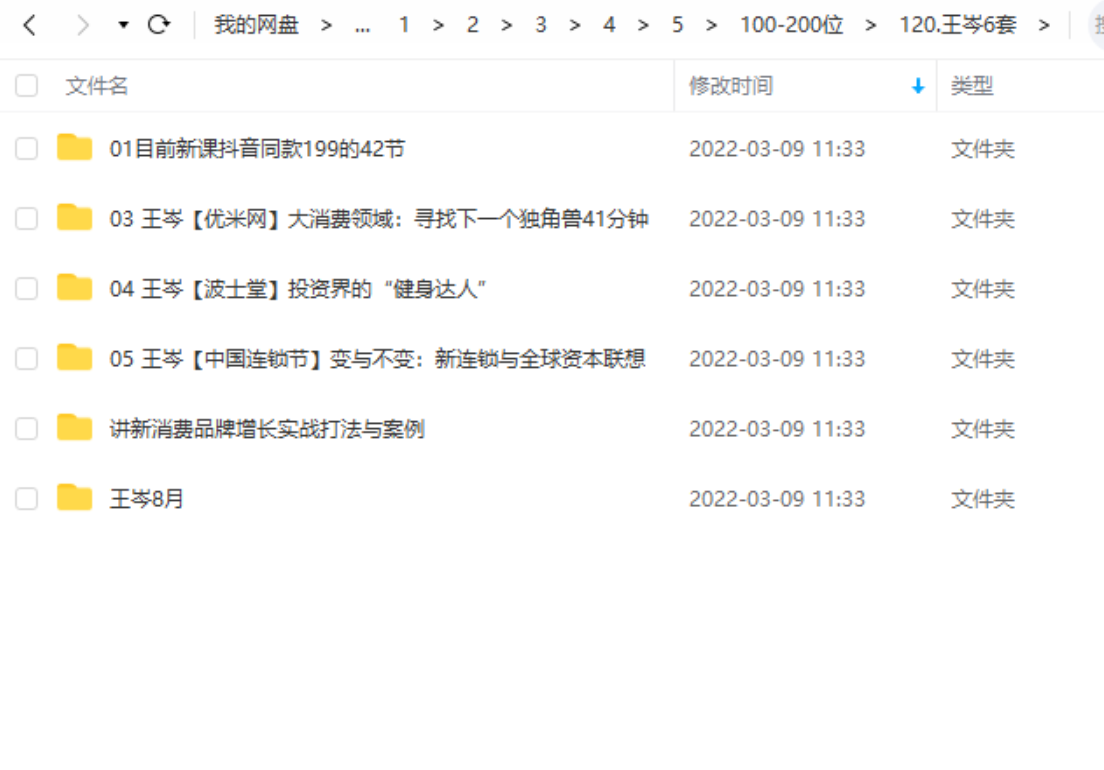Check the box for the 04 王岑【波士堂】 folder
The width and height of the screenshot is (1104, 770).
click(27, 289)
